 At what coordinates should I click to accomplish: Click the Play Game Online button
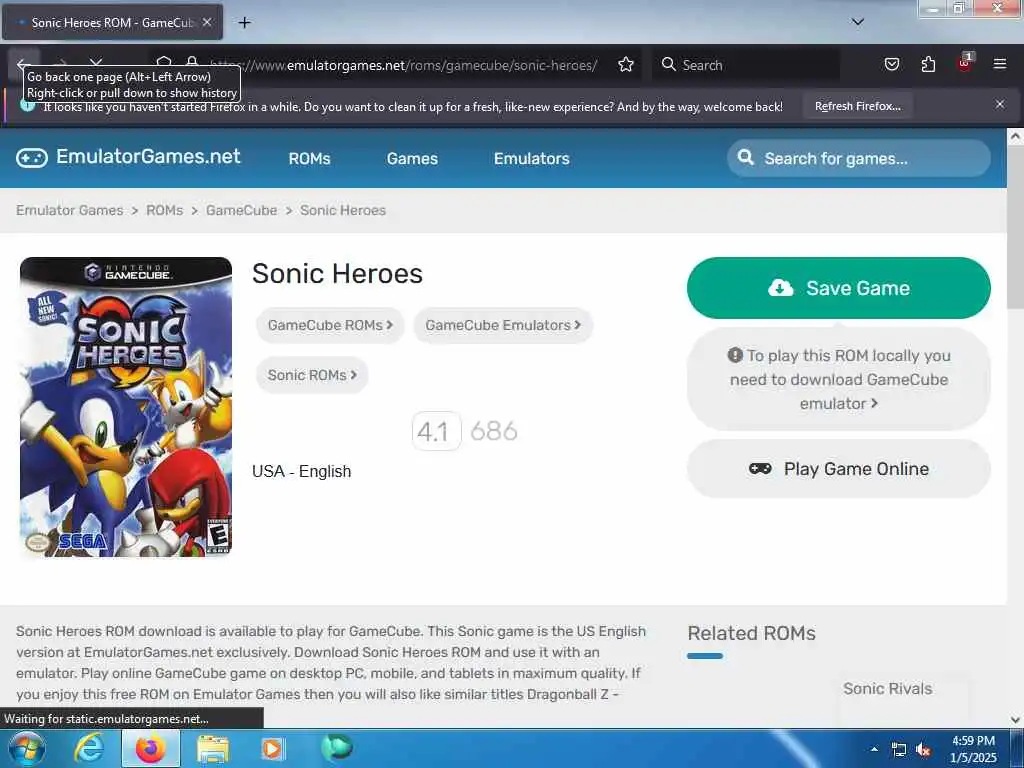point(839,468)
